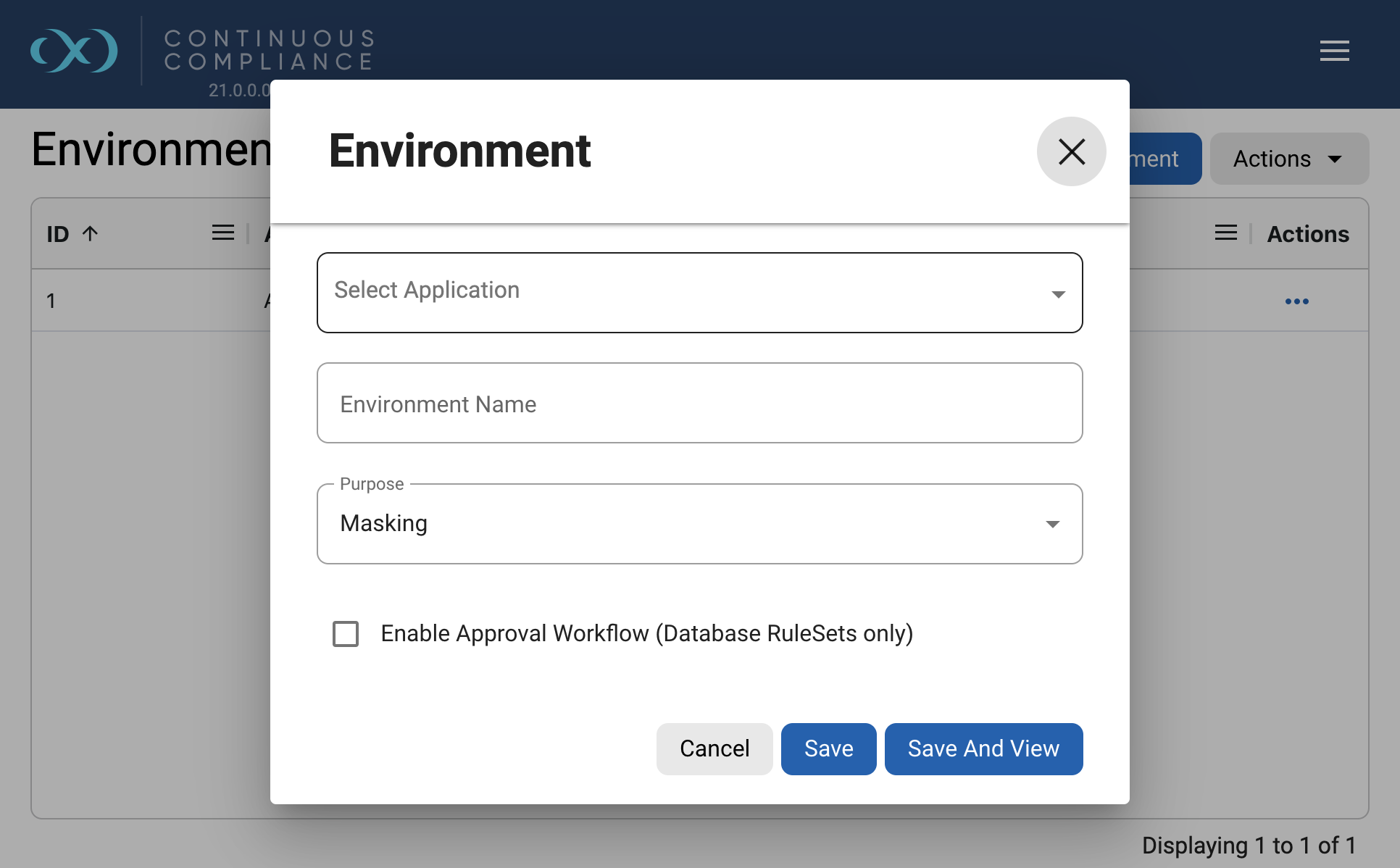Click the Cancel button
The image size is (1400, 868).
714,749
